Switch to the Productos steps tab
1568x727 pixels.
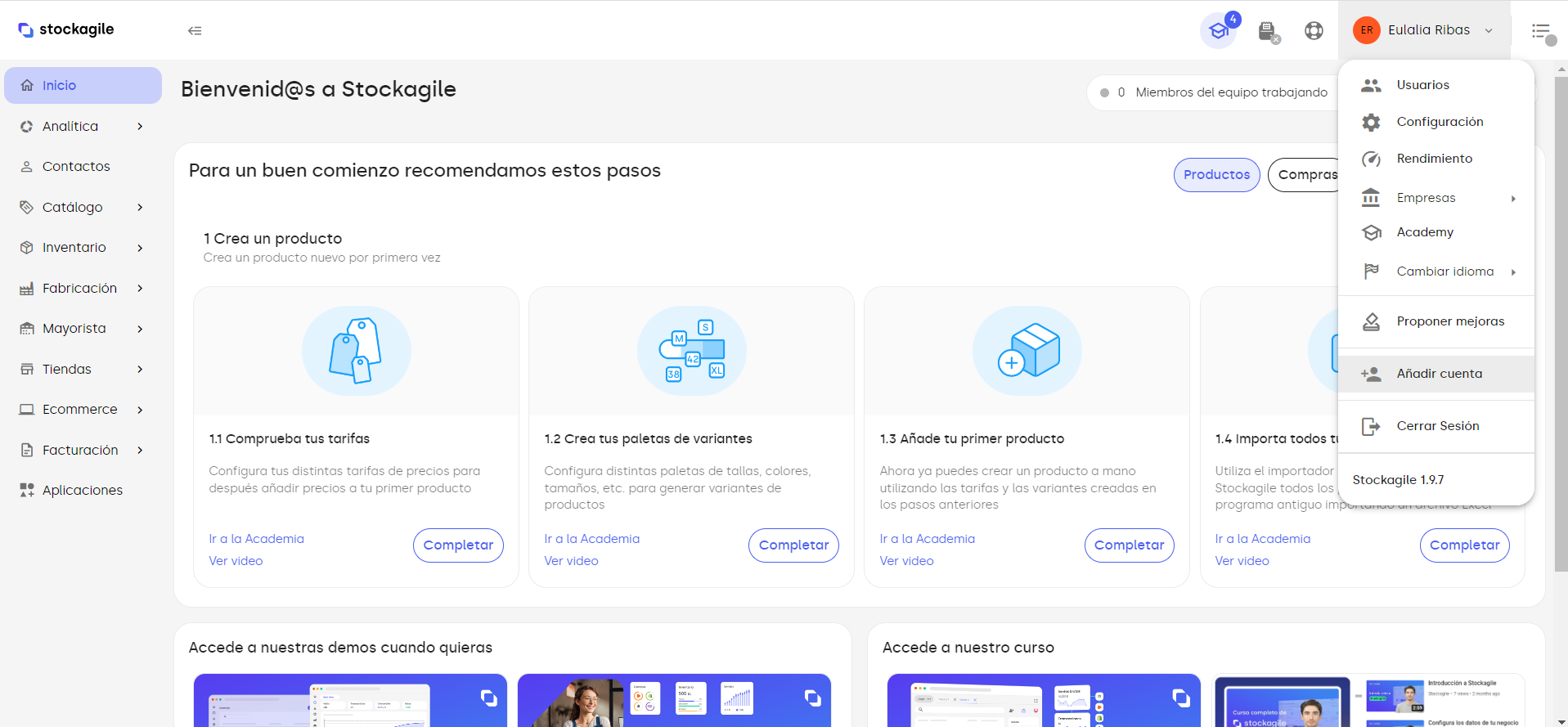(x=1216, y=175)
